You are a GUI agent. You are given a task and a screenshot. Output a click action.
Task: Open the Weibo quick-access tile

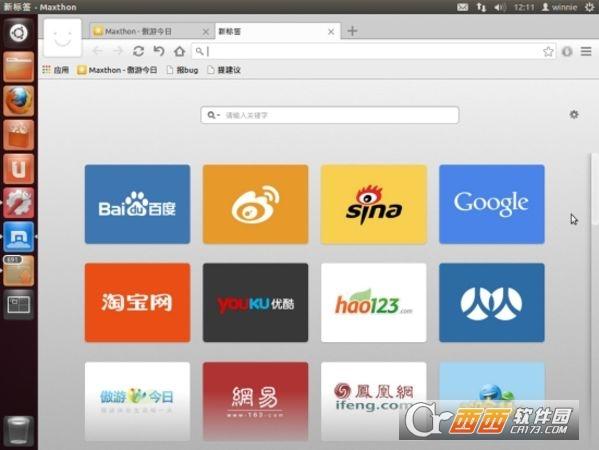256,204
